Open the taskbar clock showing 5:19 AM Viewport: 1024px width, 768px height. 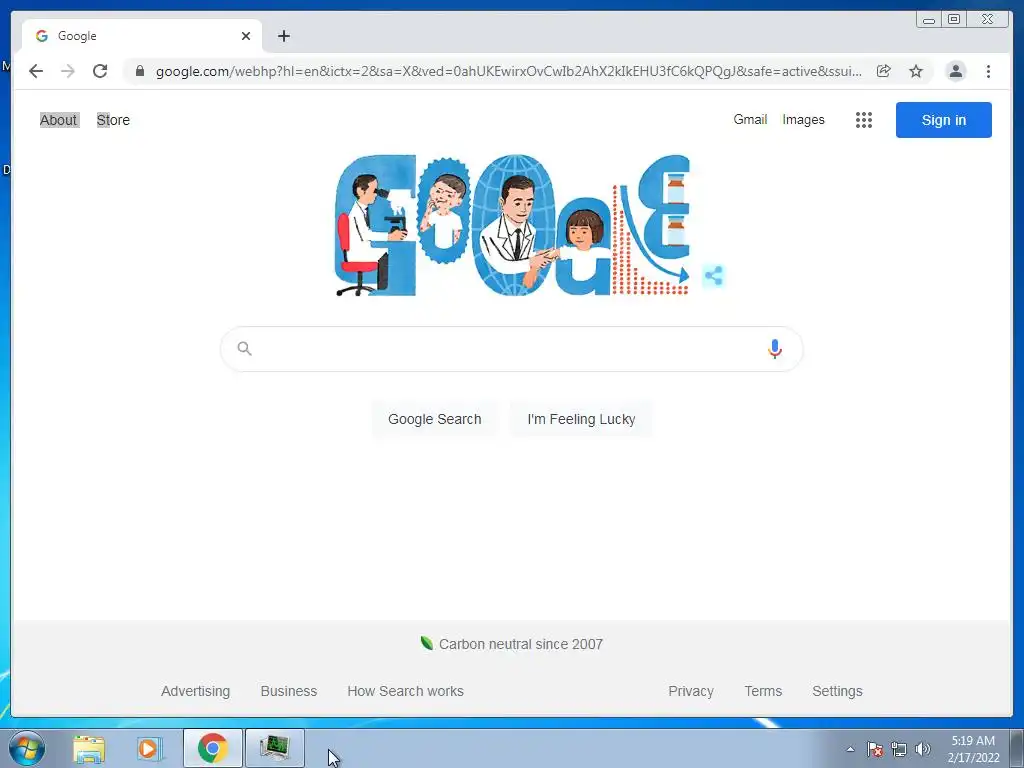[x=973, y=749]
